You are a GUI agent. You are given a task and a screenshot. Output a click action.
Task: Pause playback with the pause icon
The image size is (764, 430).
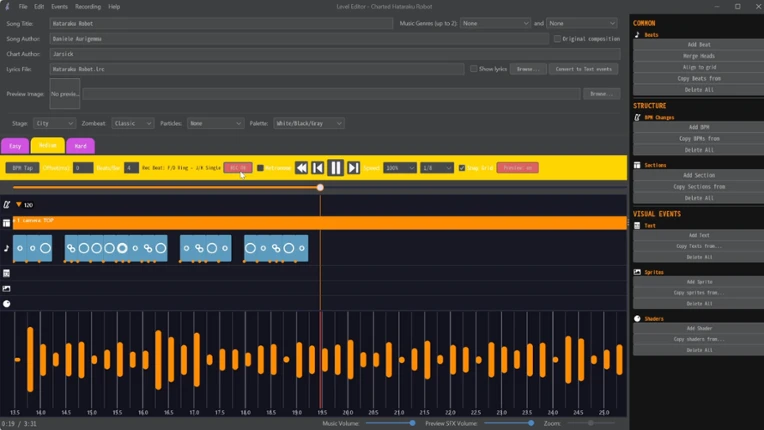[x=335, y=168]
